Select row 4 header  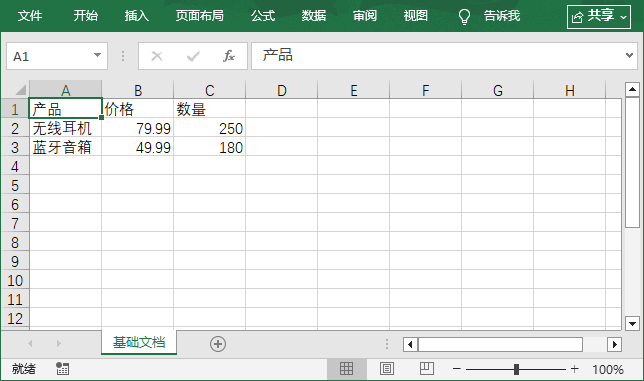(x=15, y=166)
